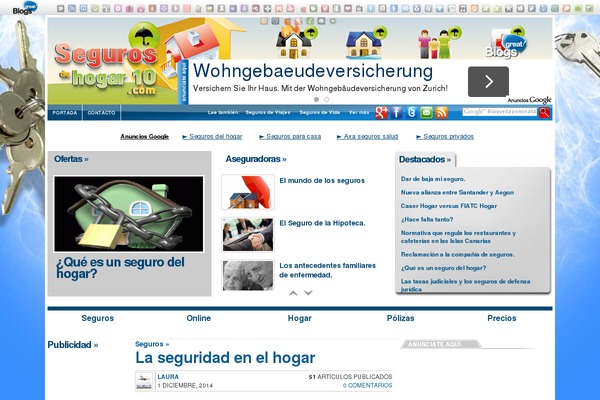Select the Precios category tab
Image resolution: width=600 pixels, height=400 pixels.
pos(502,318)
